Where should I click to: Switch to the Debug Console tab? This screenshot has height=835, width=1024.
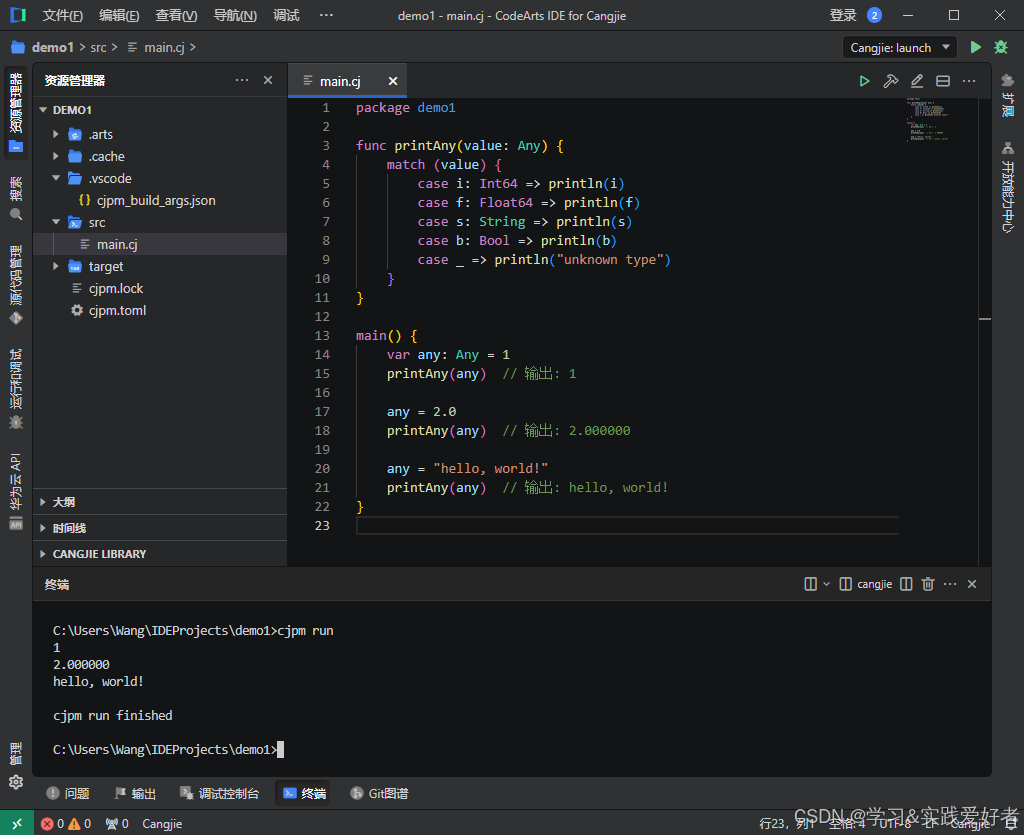tap(219, 793)
